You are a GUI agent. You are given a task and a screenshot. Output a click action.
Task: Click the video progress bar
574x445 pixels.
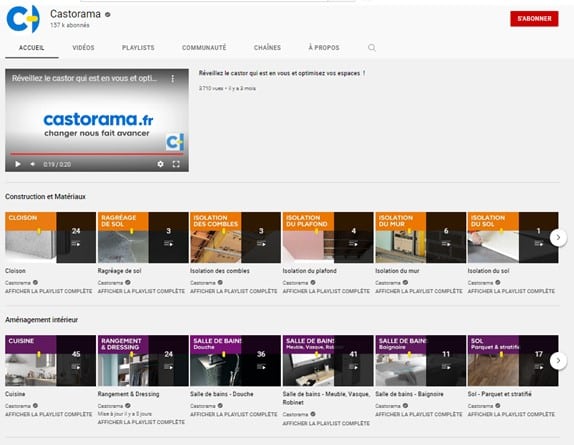(x=97, y=154)
